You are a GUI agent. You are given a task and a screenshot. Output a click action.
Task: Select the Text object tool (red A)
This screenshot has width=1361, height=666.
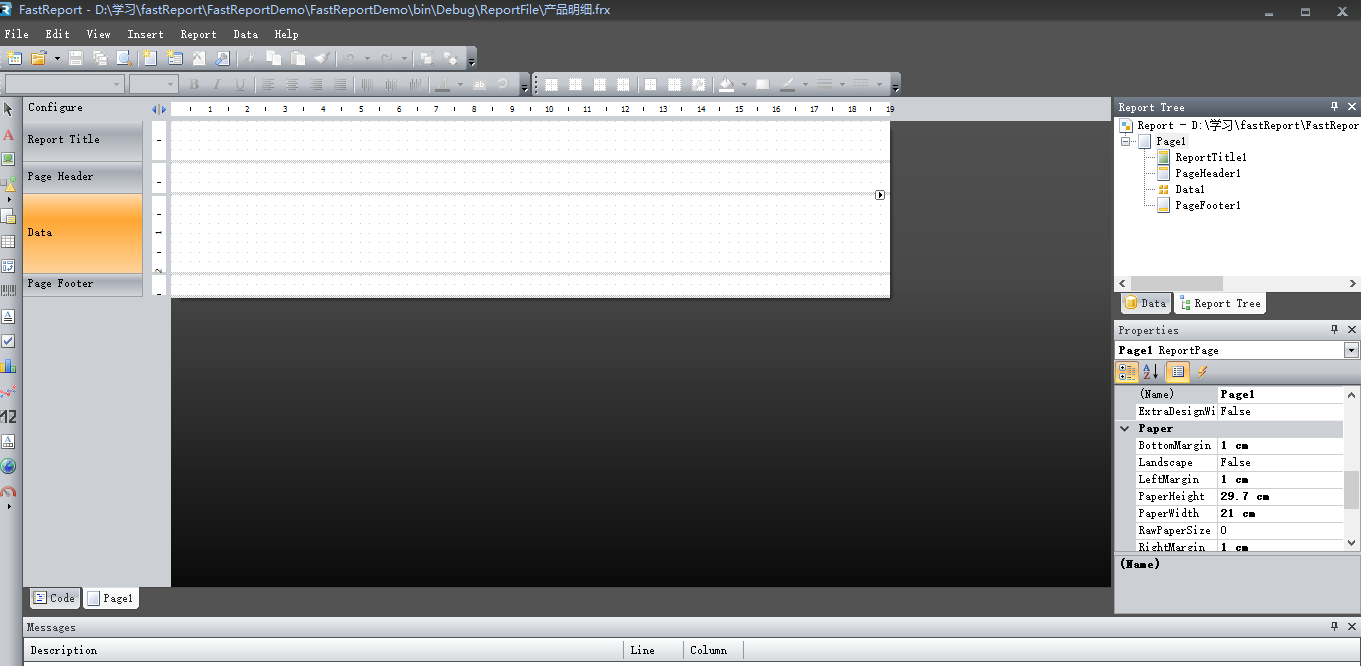point(8,134)
